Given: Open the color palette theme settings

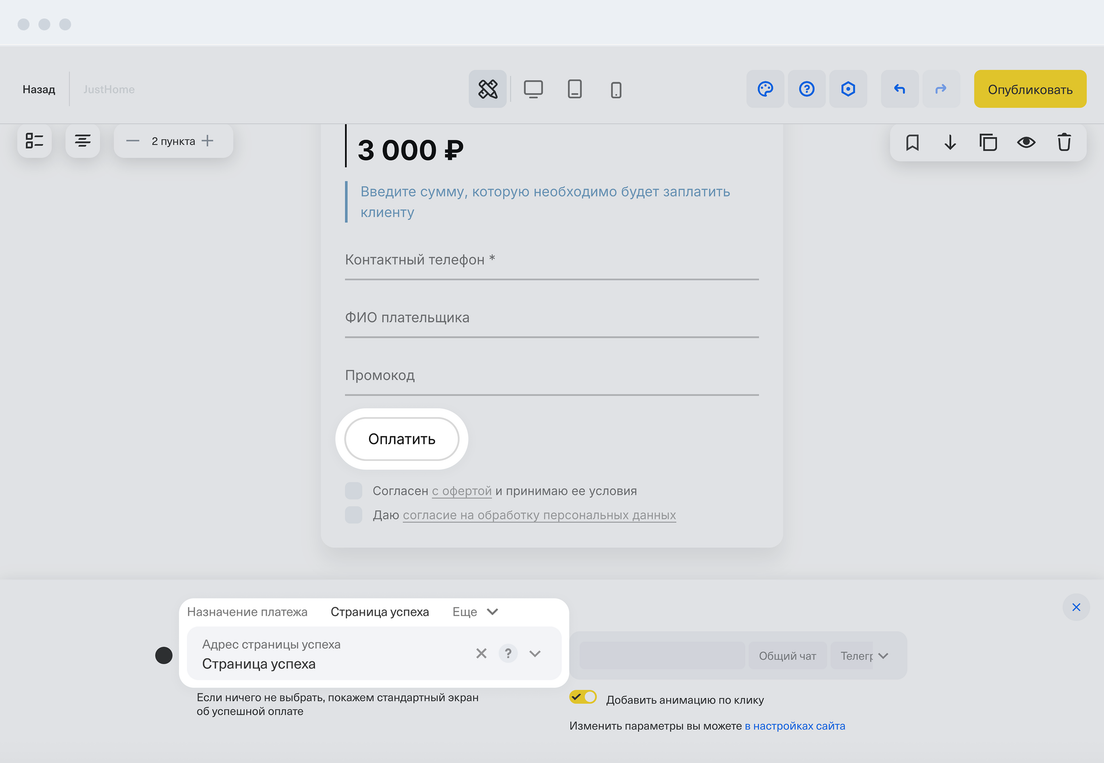Looking at the screenshot, I should tap(765, 89).
